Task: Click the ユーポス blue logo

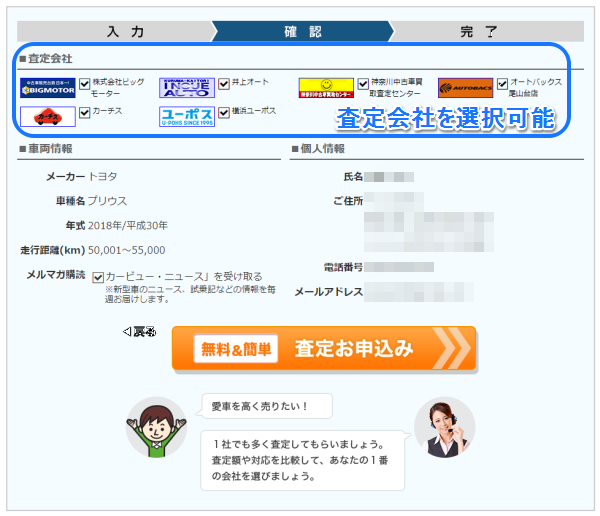Action: click(187, 117)
